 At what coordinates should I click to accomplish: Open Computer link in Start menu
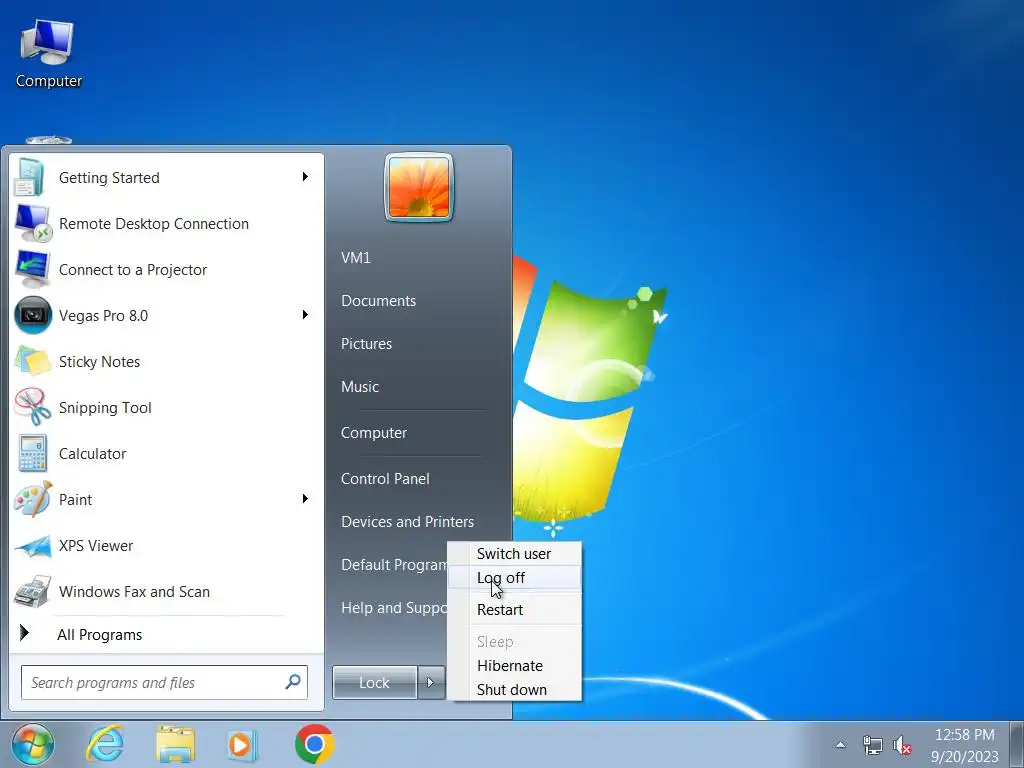point(374,432)
